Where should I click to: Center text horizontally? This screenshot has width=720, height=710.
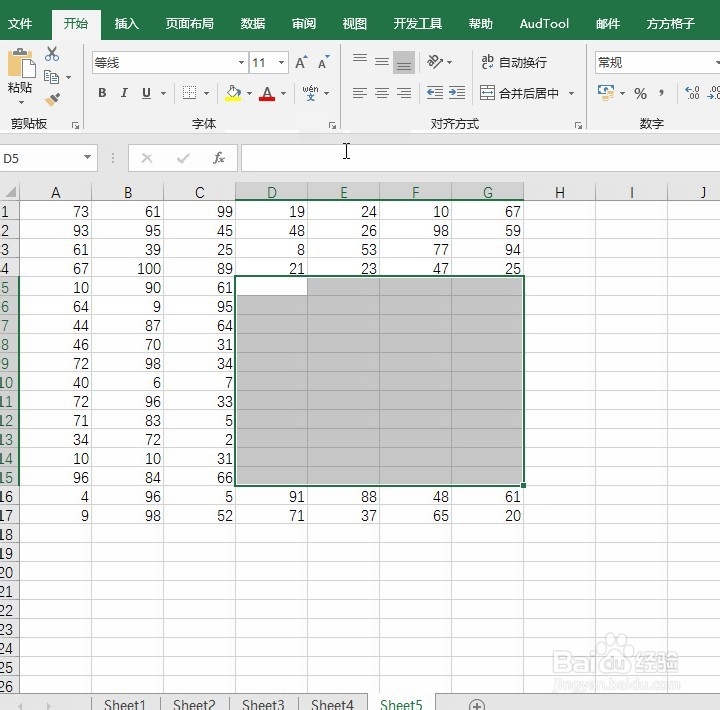[382, 93]
